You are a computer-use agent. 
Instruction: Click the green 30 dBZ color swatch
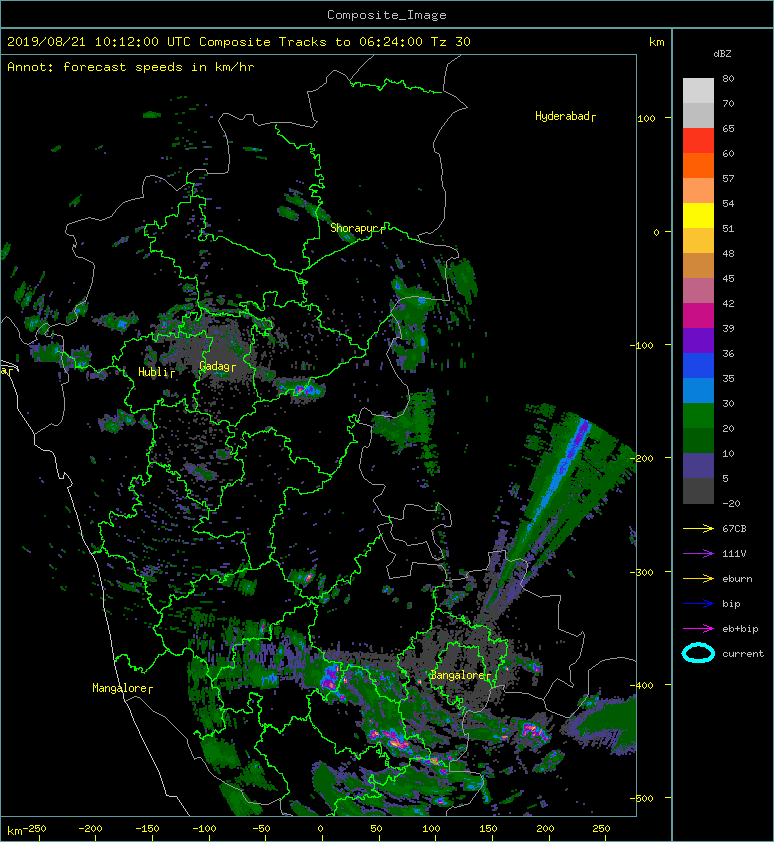click(698, 415)
